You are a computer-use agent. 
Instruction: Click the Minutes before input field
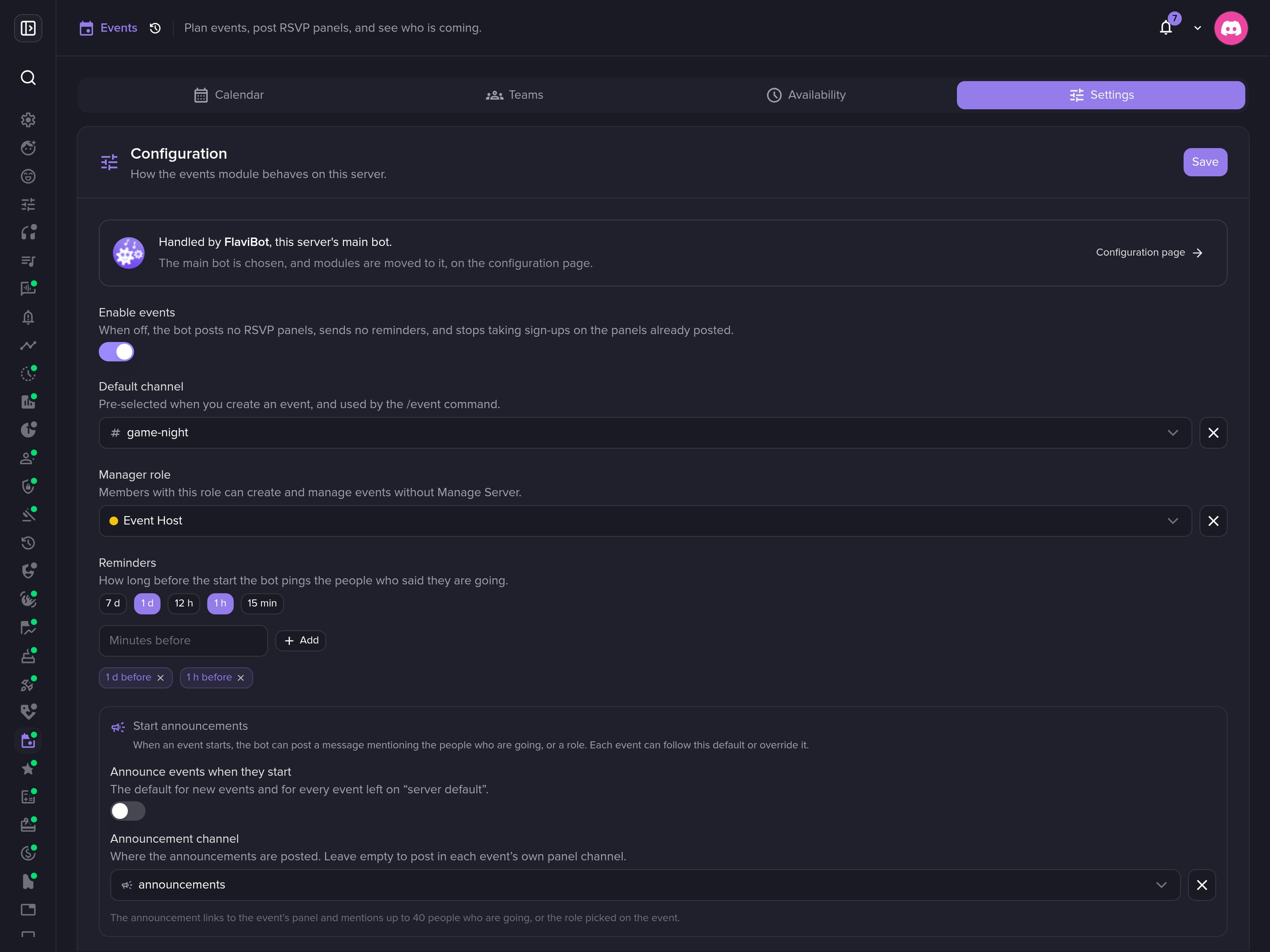183,640
